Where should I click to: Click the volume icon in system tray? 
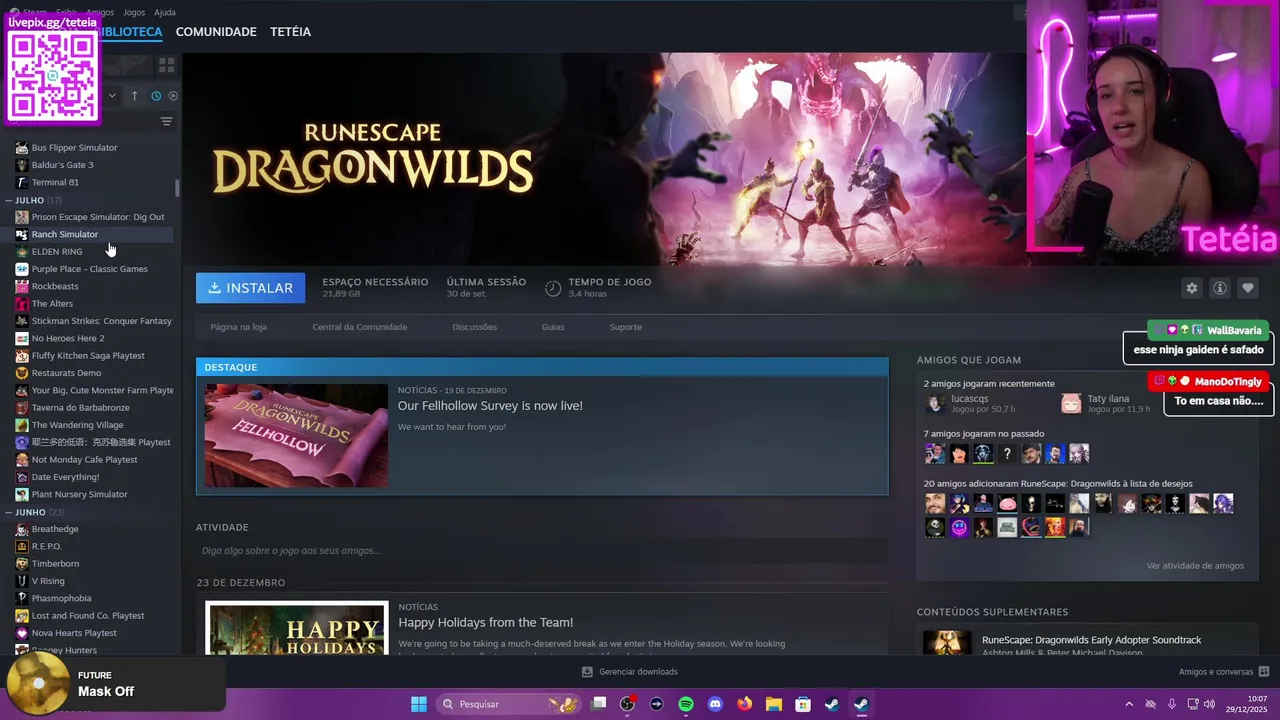(x=1209, y=704)
